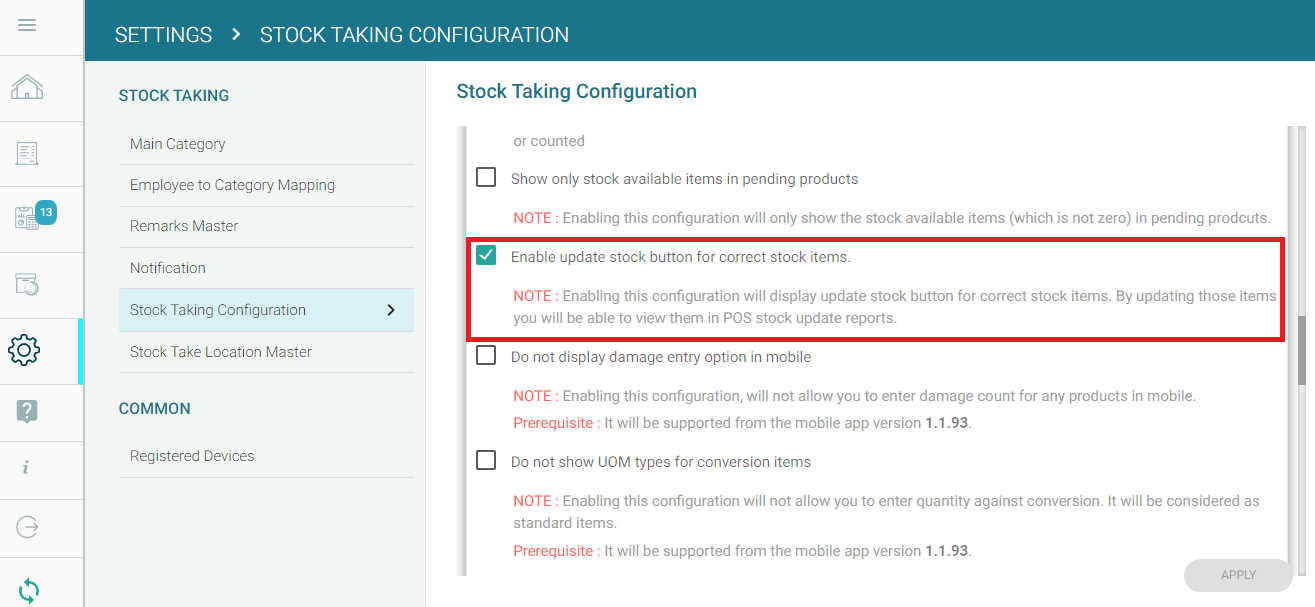
Task: Open the hamburger menu icon
Action: click(x=27, y=25)
